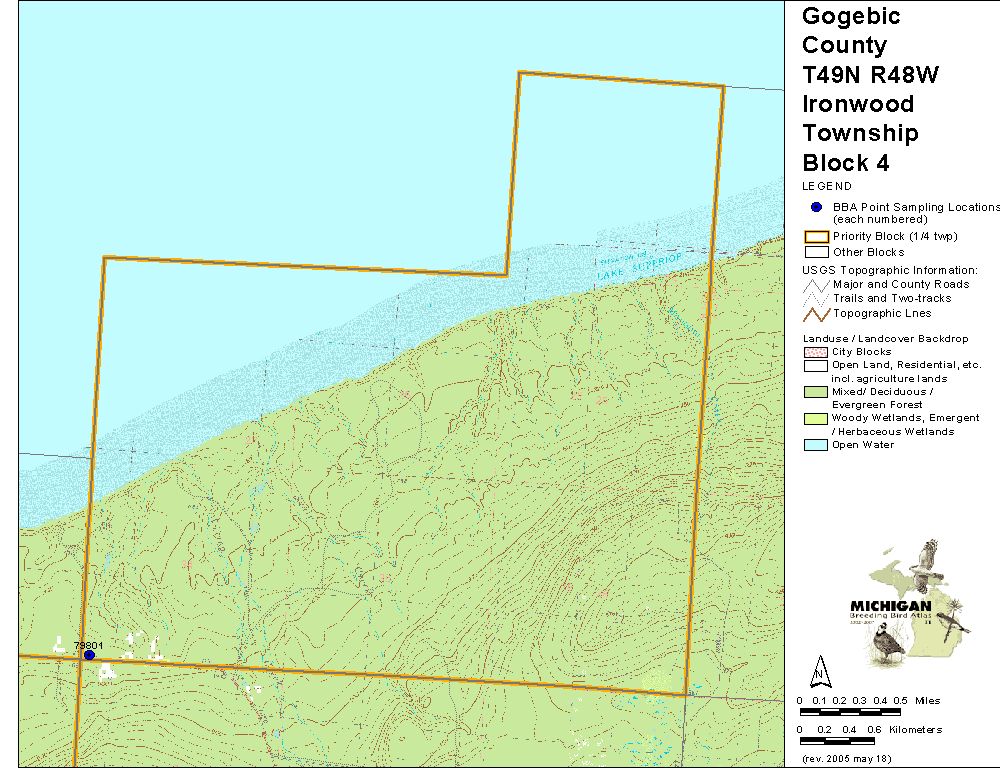Click the orange Priority Block legend box
The width and height of the screenshot is (1000, 768).
816,237
